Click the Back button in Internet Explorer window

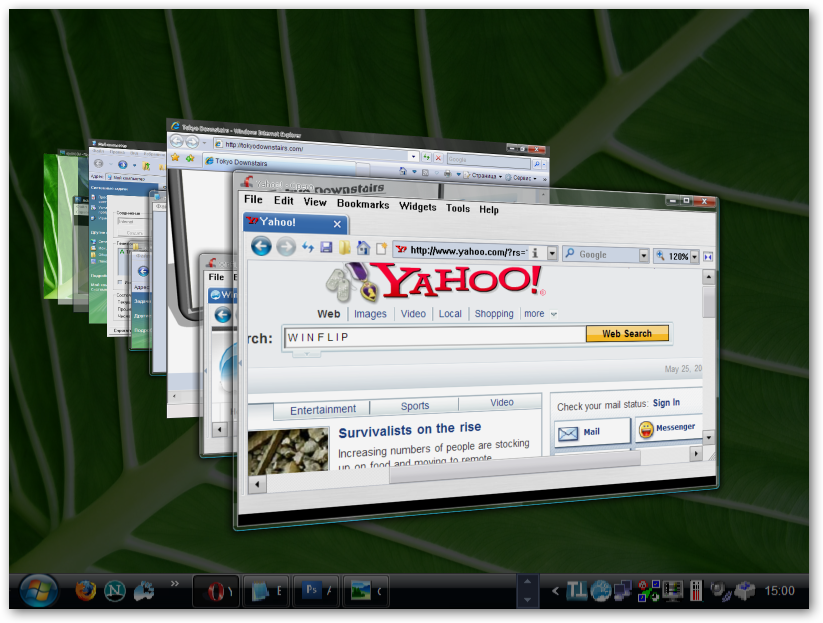(177, 141)
